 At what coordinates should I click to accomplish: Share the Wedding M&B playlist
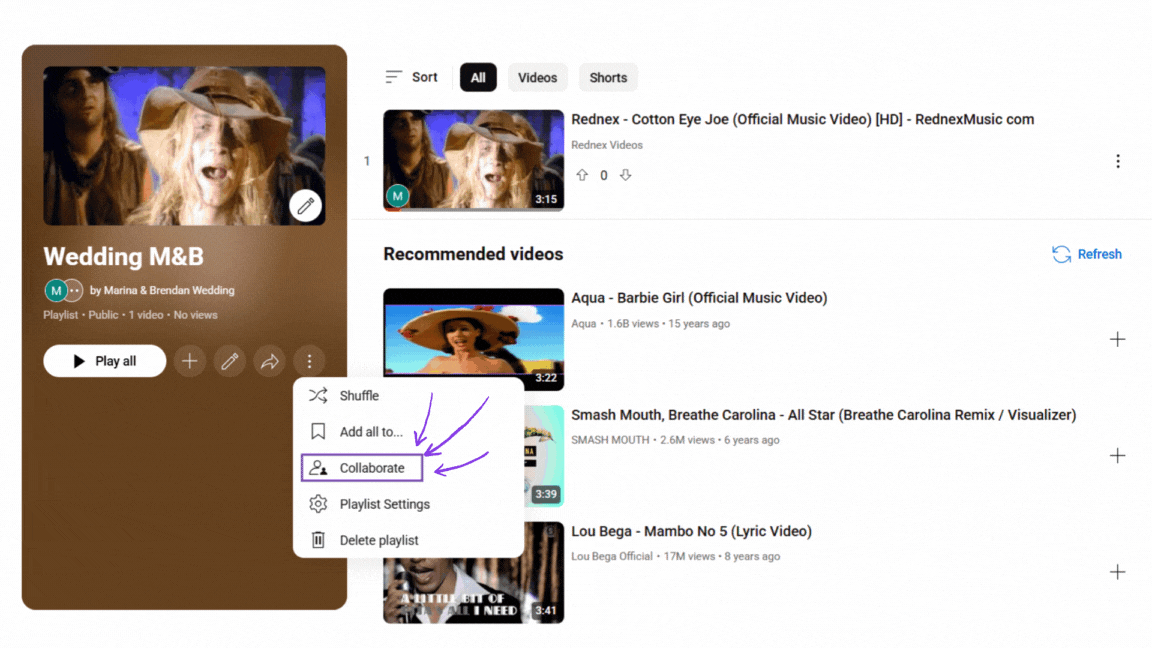(x=269, y=360)
